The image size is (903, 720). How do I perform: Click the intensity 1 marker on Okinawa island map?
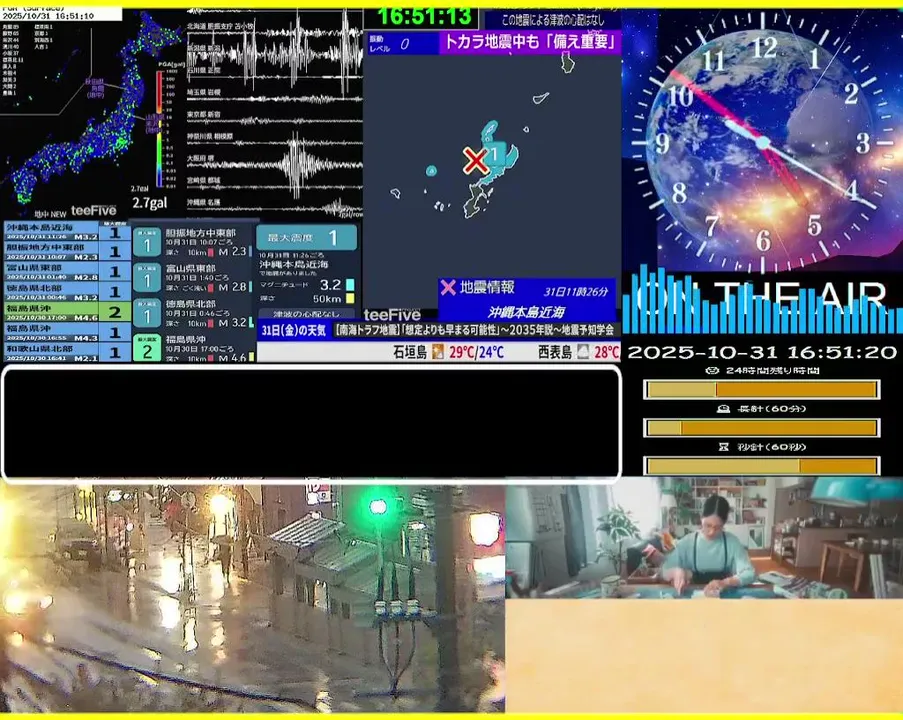coord(494,154)
